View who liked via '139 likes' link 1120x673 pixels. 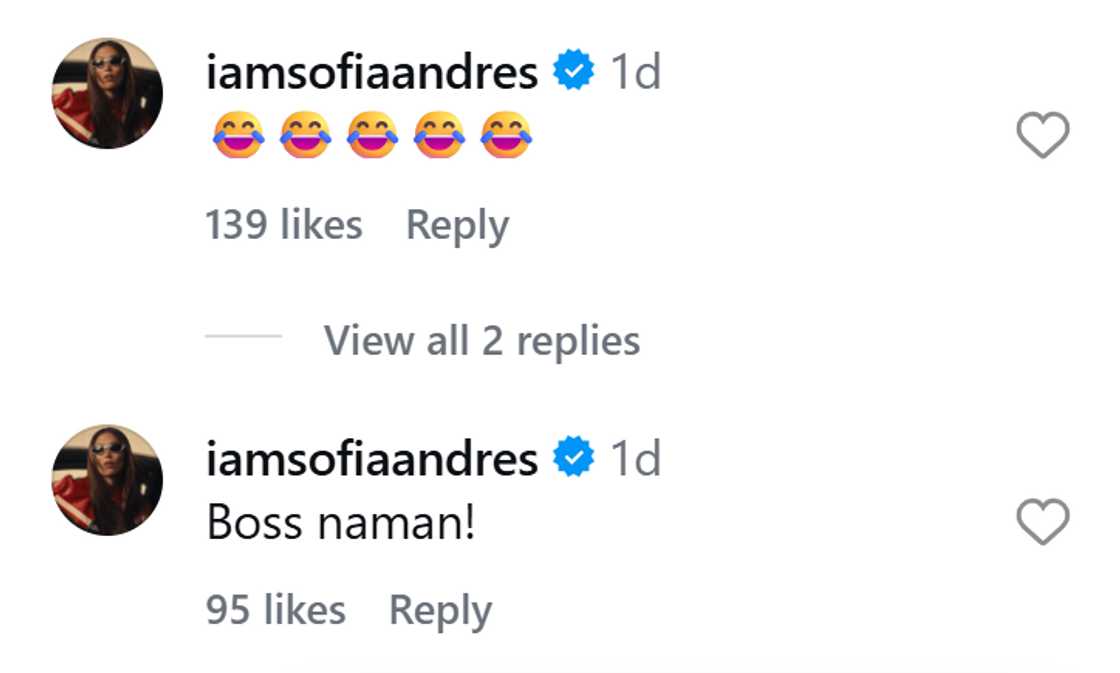click(283, 224)
